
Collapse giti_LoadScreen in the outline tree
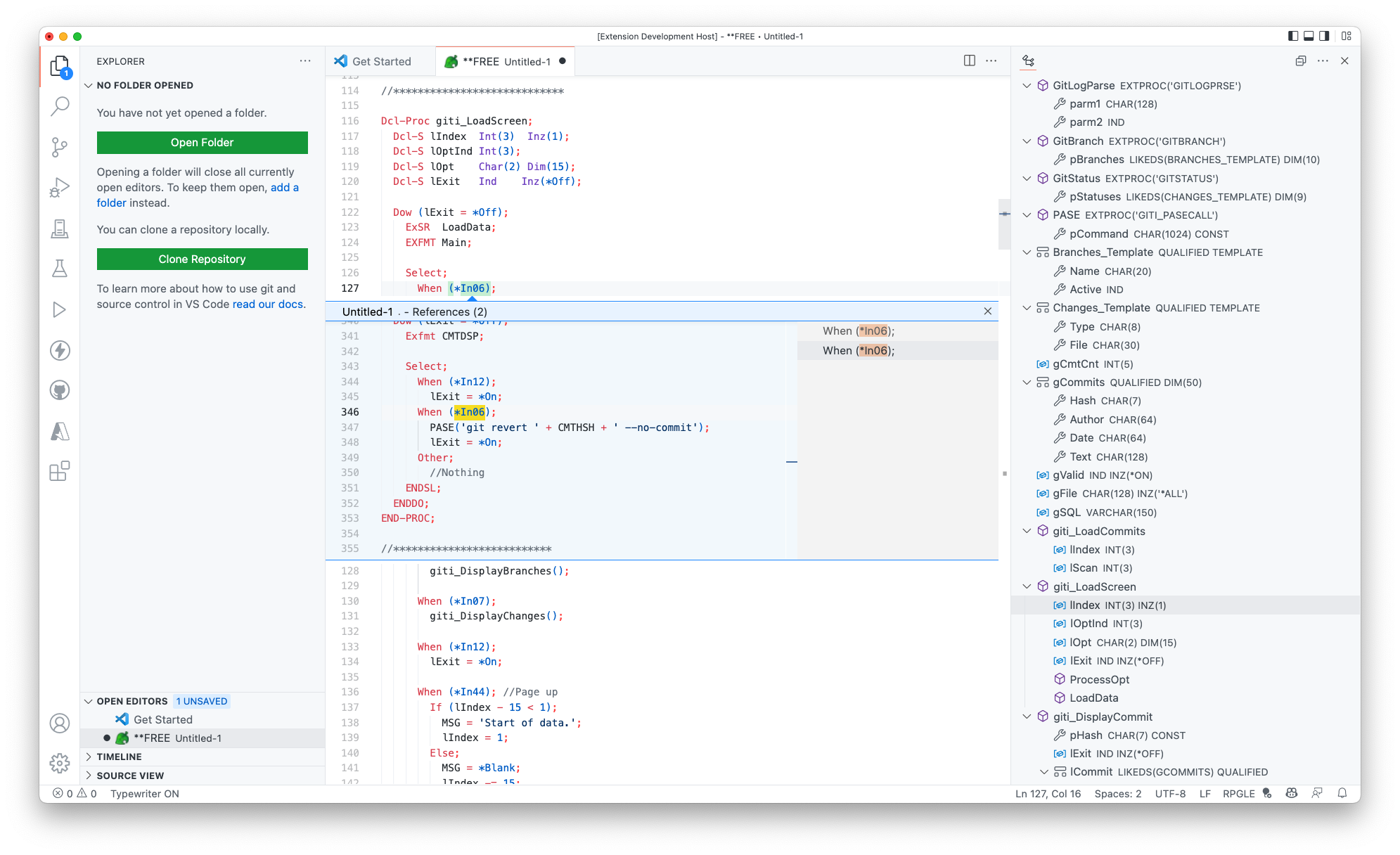tap(1027, 586)
